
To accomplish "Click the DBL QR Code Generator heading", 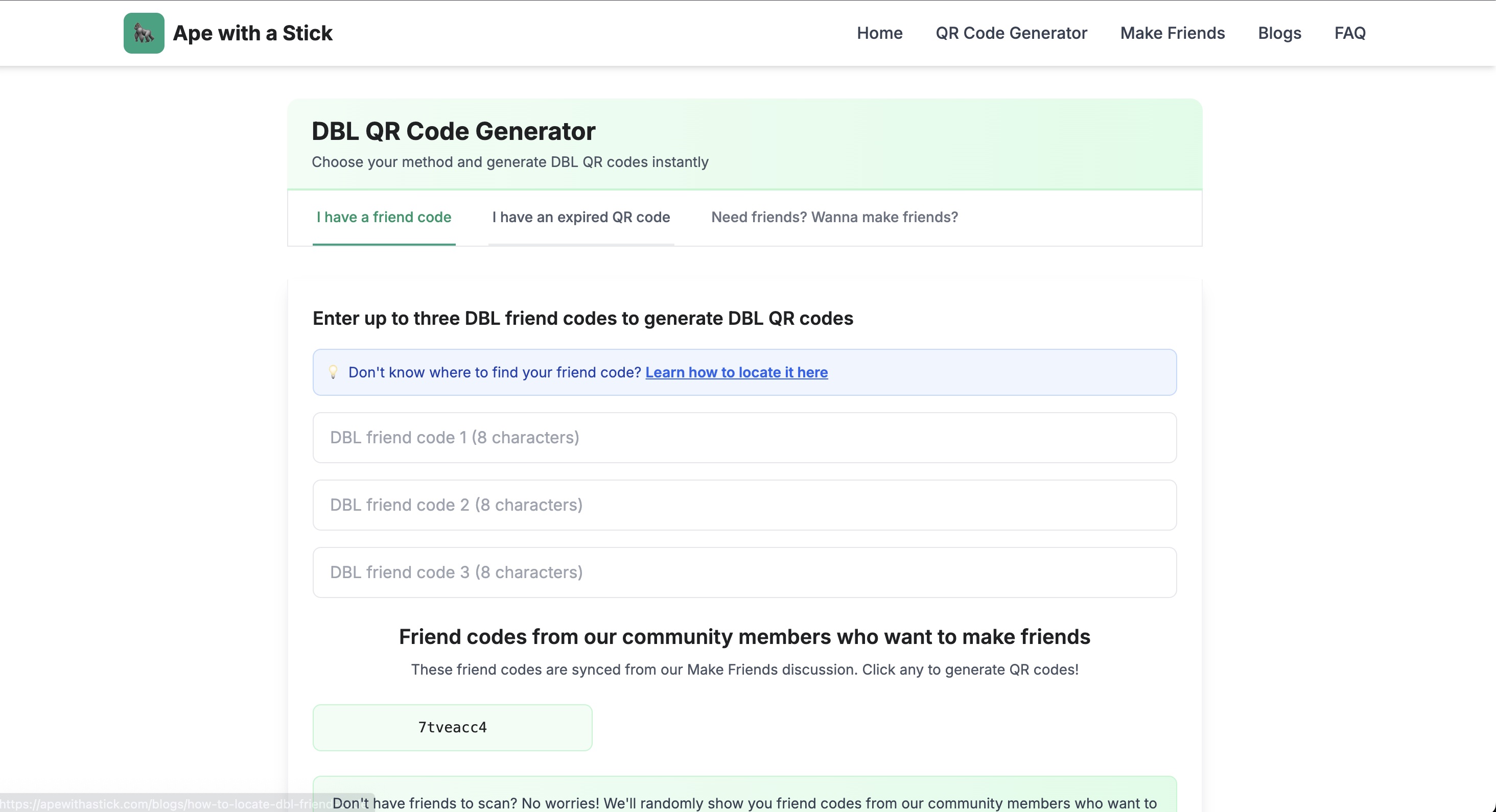I will coord(453,131).
